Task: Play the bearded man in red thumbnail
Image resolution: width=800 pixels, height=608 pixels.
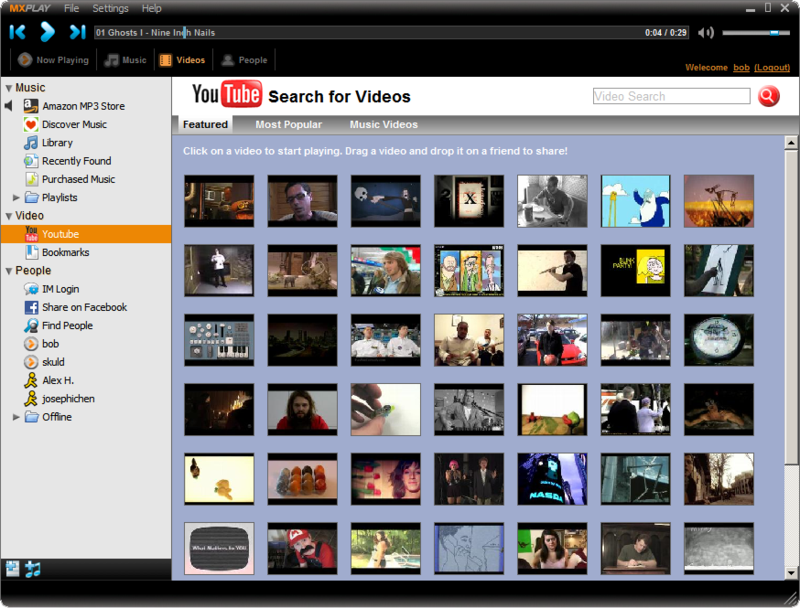Action: [x=303, y=410]
